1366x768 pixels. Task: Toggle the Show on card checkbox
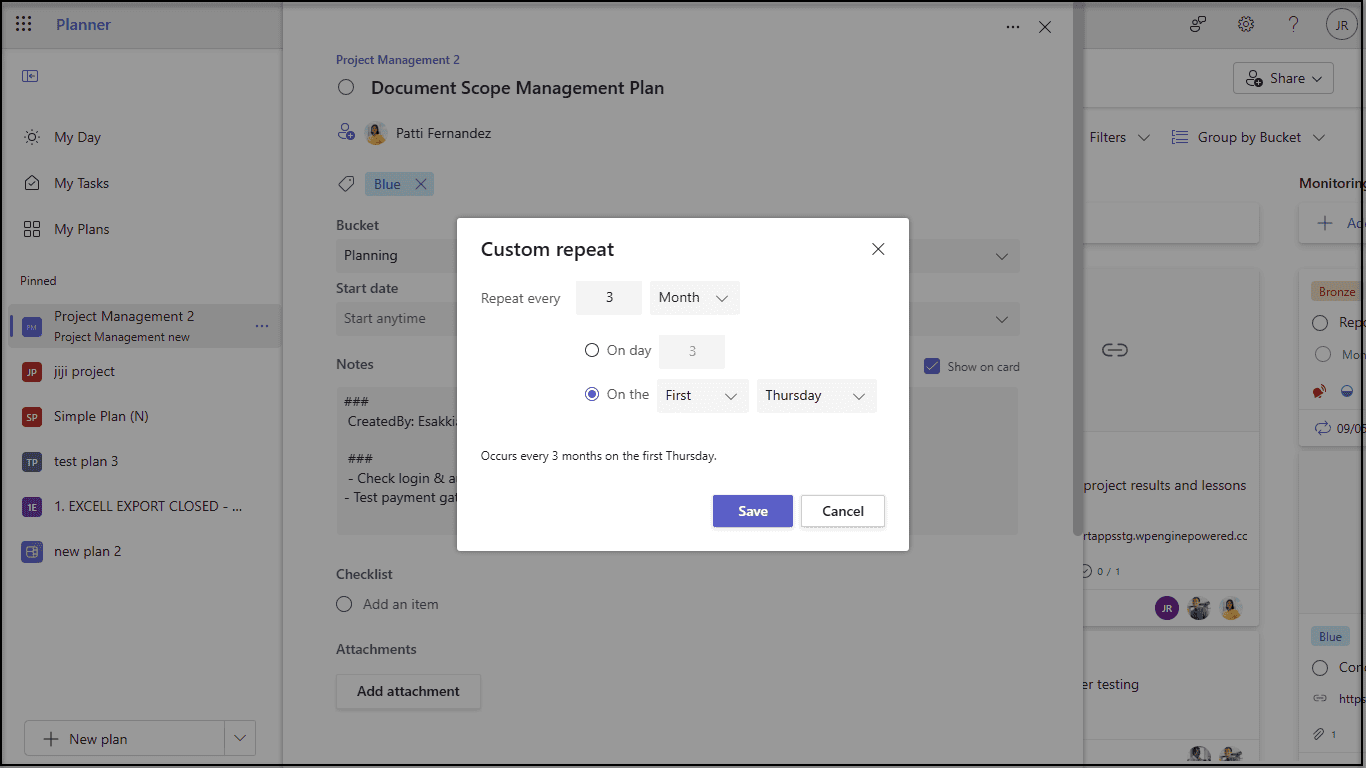tap(932, 366)
